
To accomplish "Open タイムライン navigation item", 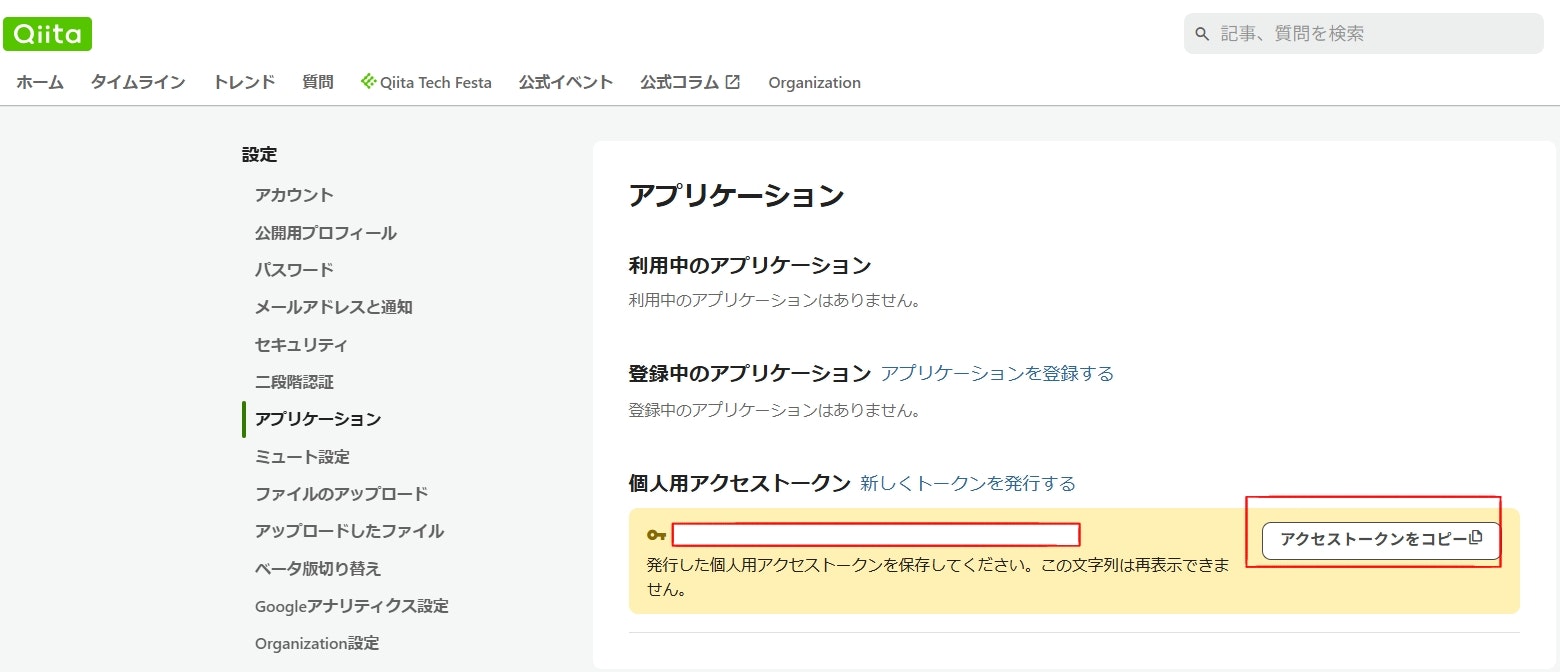I will click(x=138, y=83).
